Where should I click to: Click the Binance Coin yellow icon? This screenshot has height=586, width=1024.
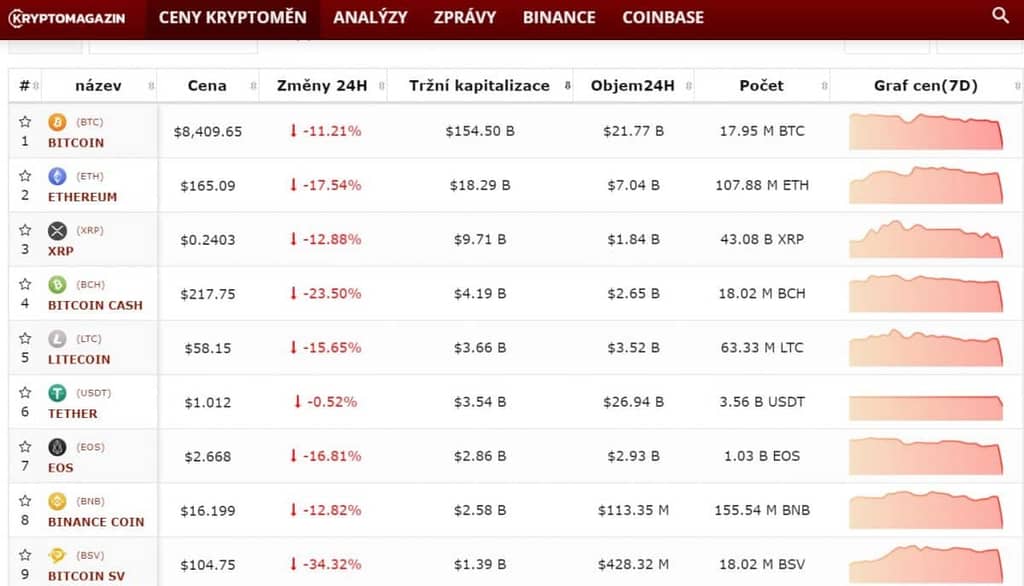57,502
